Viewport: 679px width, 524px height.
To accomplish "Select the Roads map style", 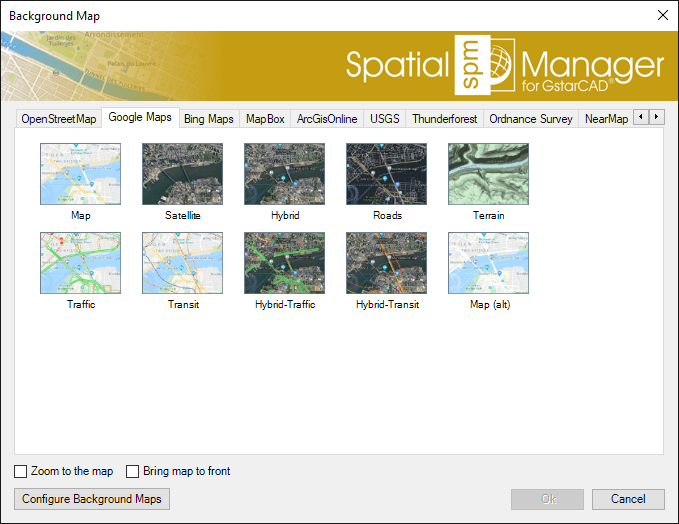I will (386, 174).
